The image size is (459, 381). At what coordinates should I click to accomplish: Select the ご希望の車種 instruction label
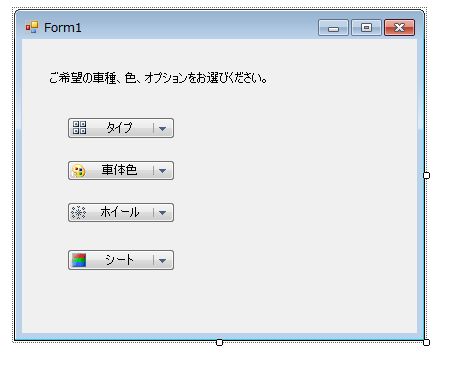coord(158,78)
